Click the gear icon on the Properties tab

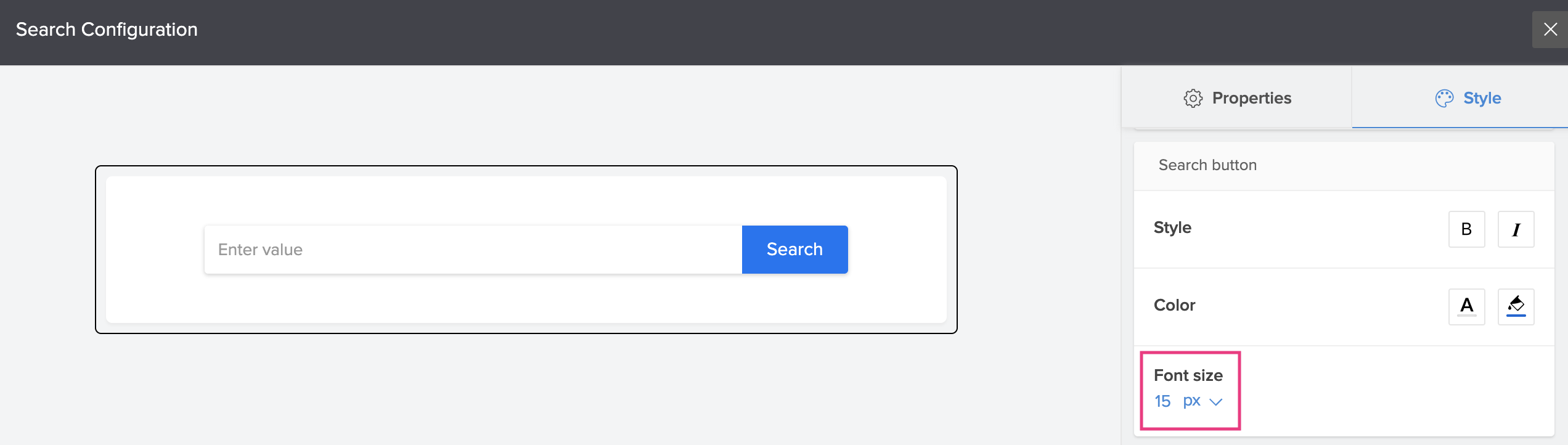1193,99
